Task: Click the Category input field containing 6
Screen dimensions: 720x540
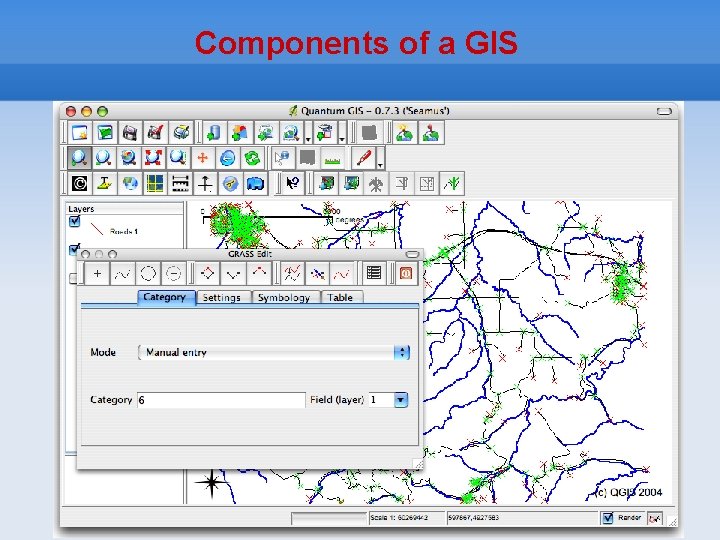Action: point(221,400)
